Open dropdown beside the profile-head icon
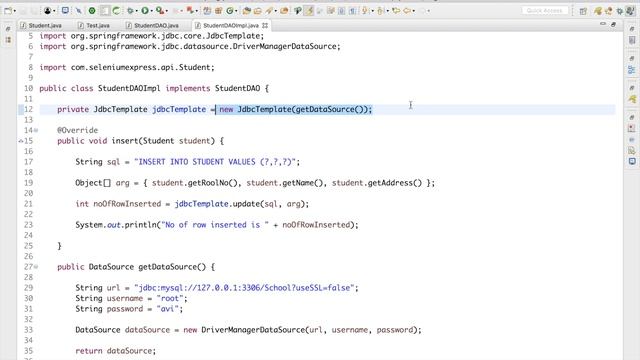 click(54, 11)
